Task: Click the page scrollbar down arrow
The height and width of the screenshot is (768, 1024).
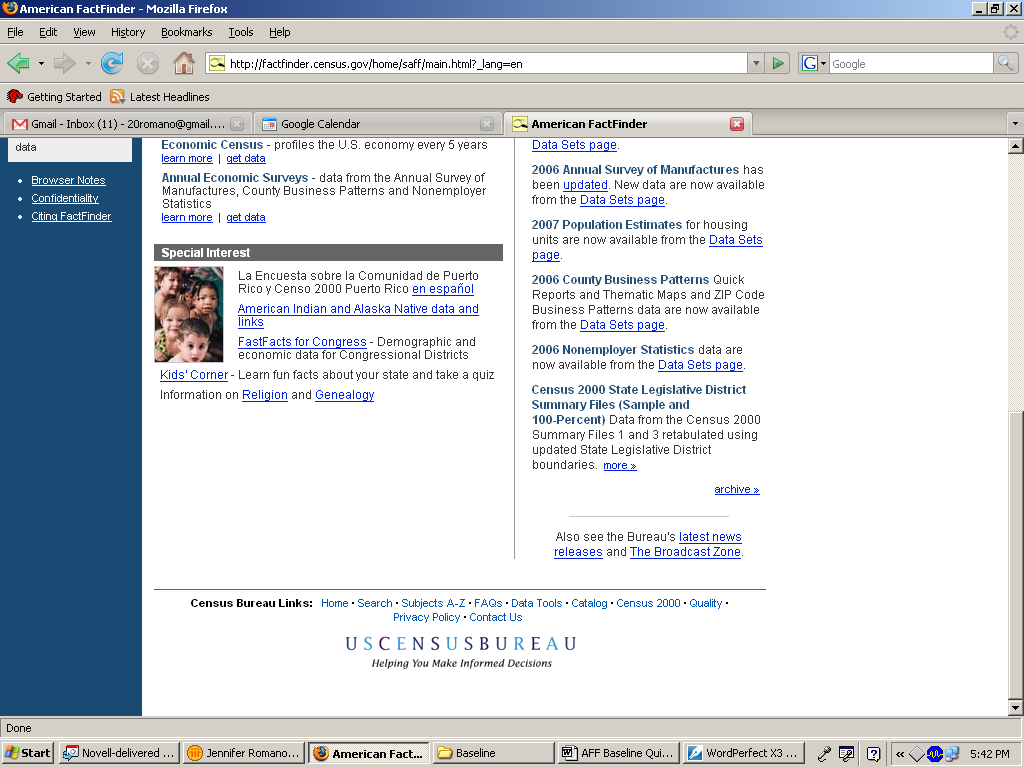Action: pos(1015,707)
